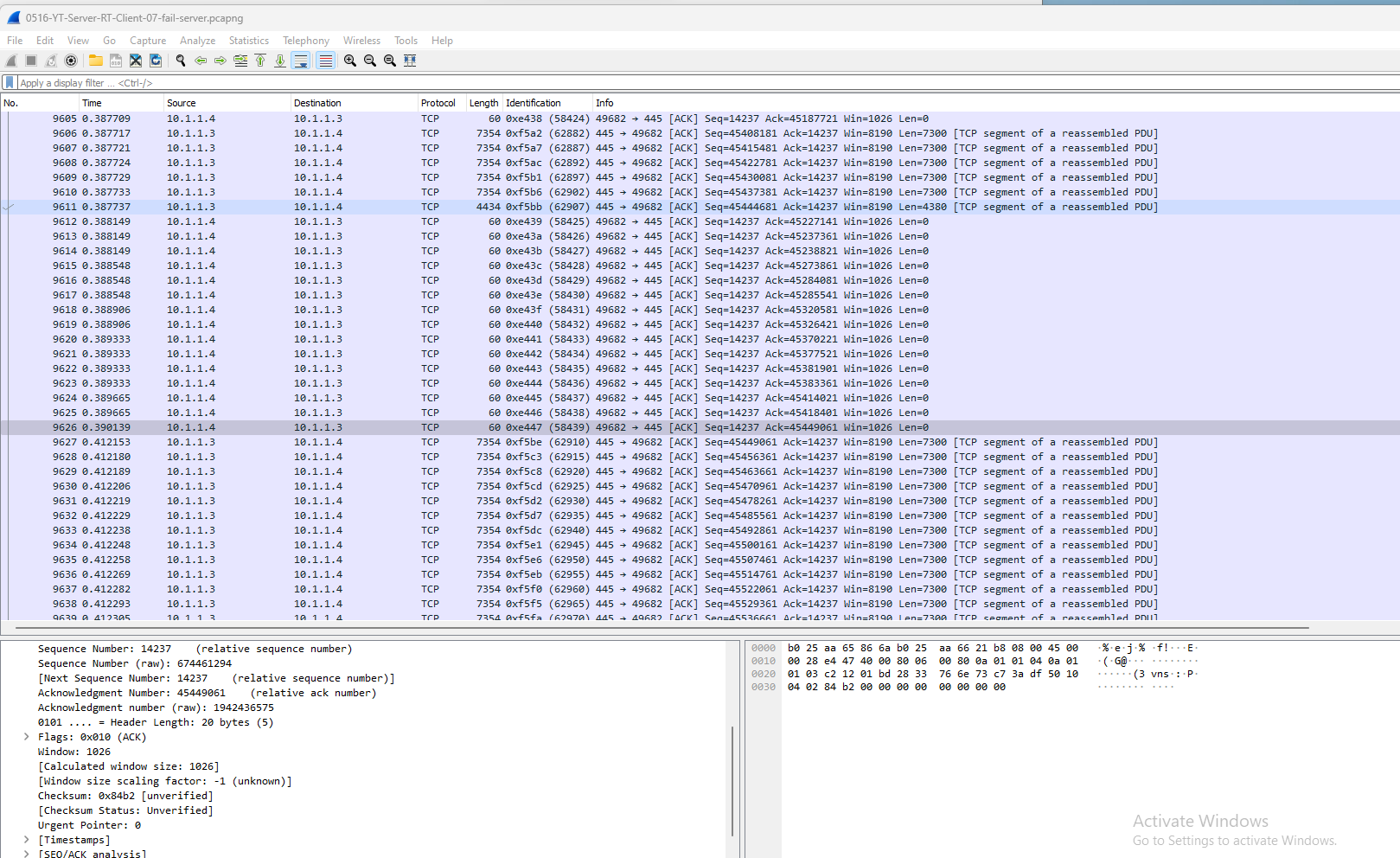Sort by the Info column header
Screen dimensions: 1400x858
[x=994, y=103]
